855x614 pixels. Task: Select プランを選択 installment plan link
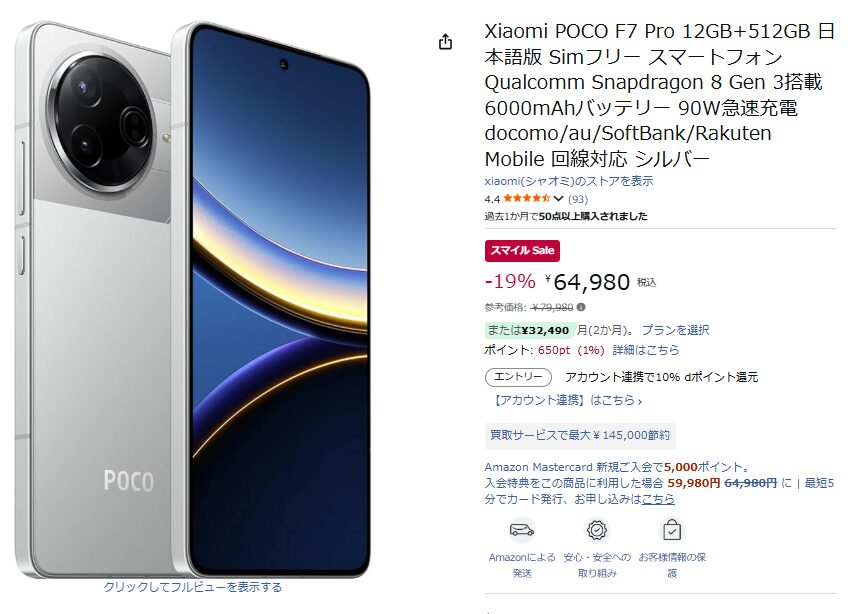click(x=675, y=330)
